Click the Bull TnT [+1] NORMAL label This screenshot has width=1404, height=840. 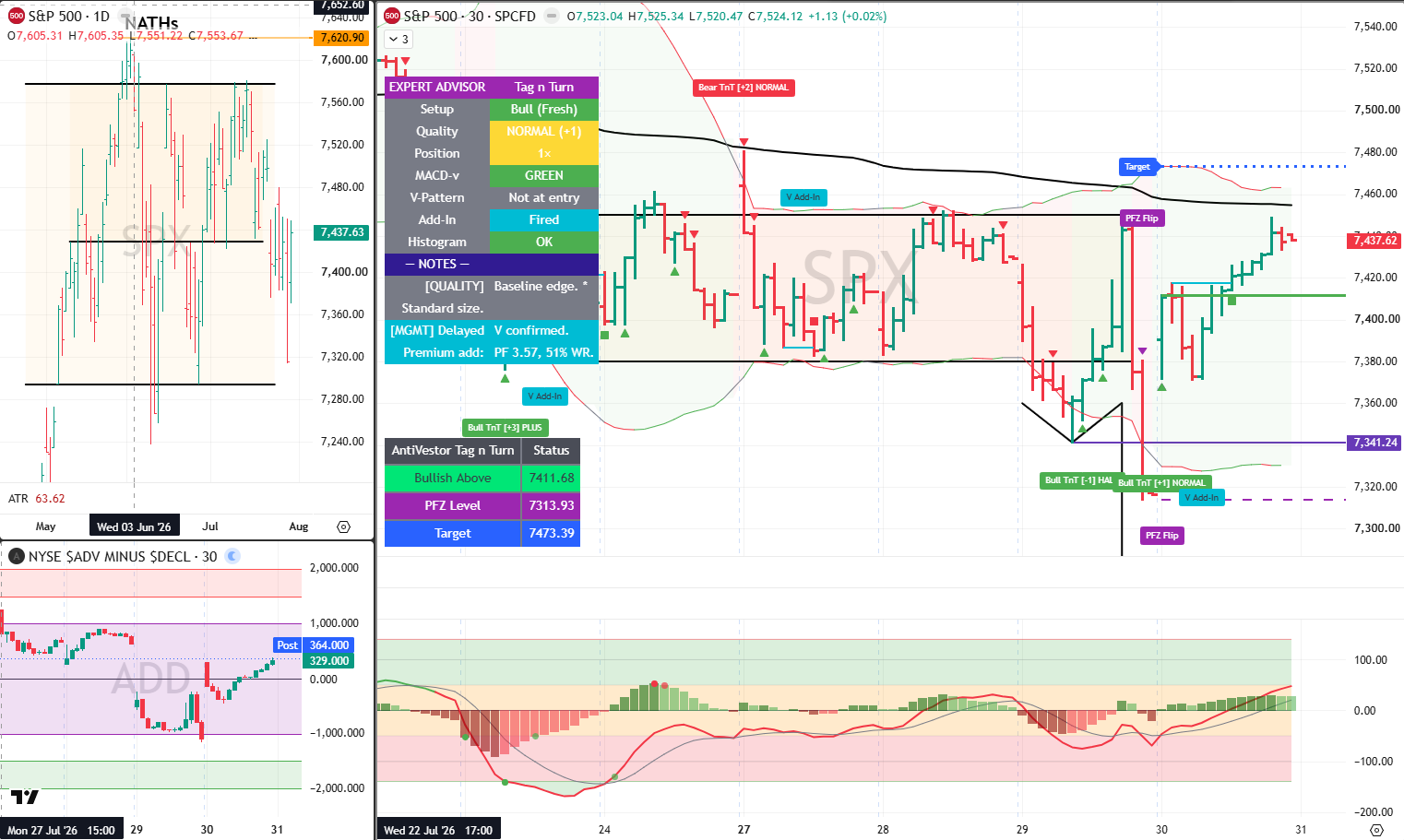(x=1161, y=482)
